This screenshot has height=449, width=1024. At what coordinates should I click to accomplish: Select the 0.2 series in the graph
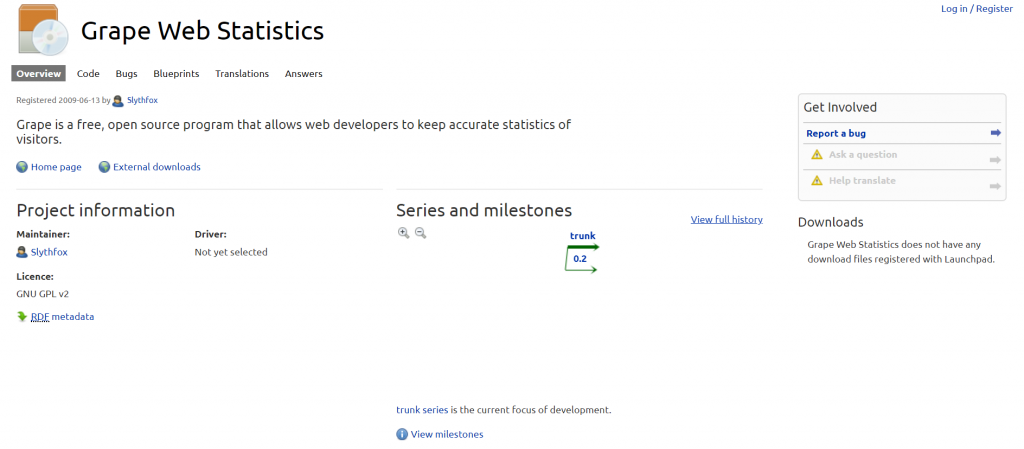pyautogui.click(x=580, y=259)
